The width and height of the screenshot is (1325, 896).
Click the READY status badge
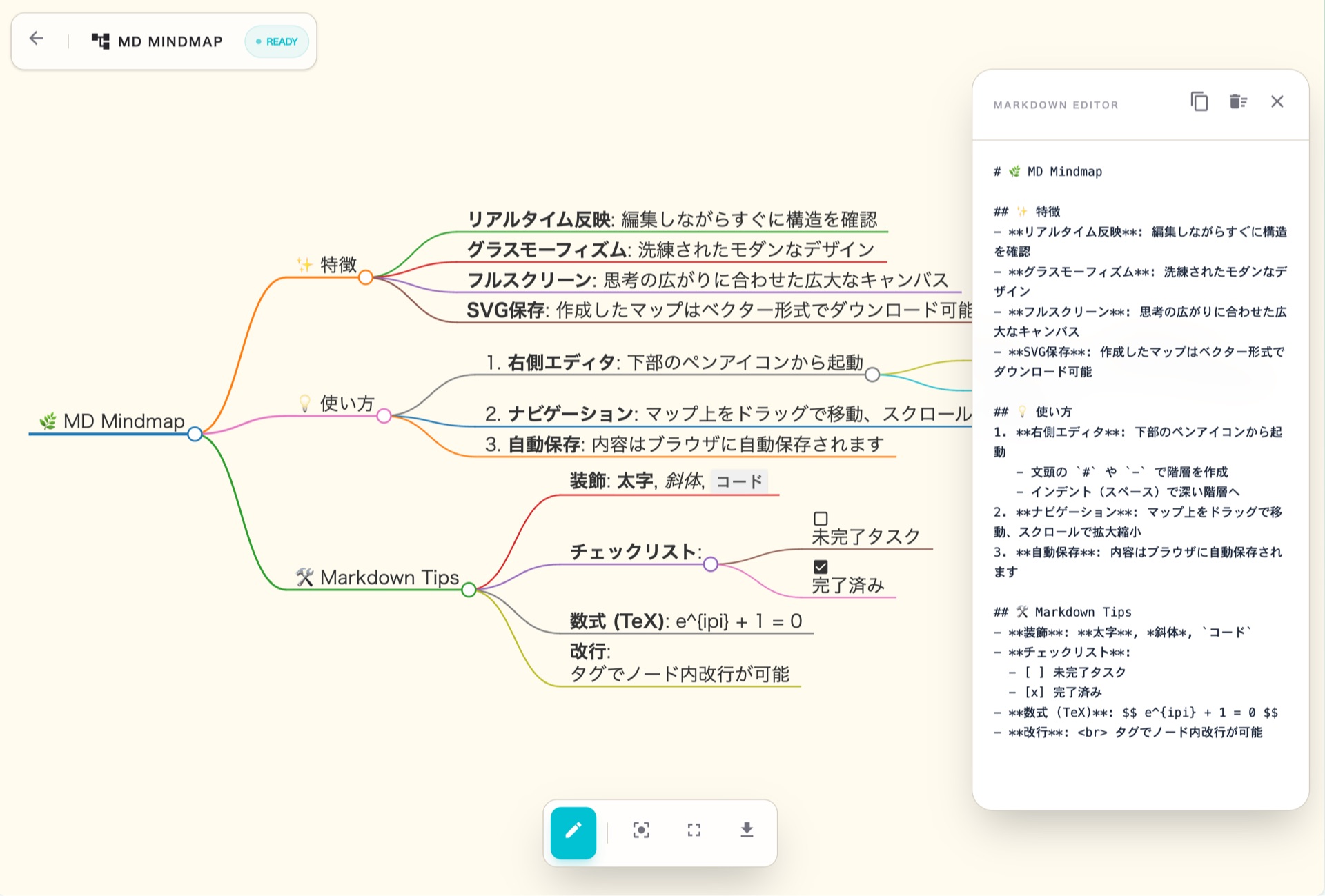coord(277,41)
